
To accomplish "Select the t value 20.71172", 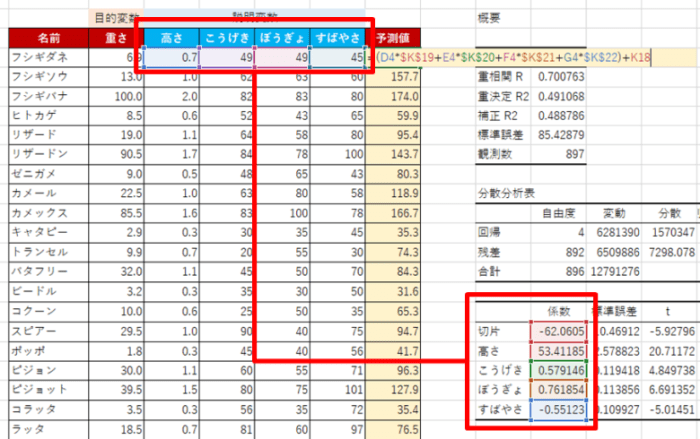I will point(670,351).
